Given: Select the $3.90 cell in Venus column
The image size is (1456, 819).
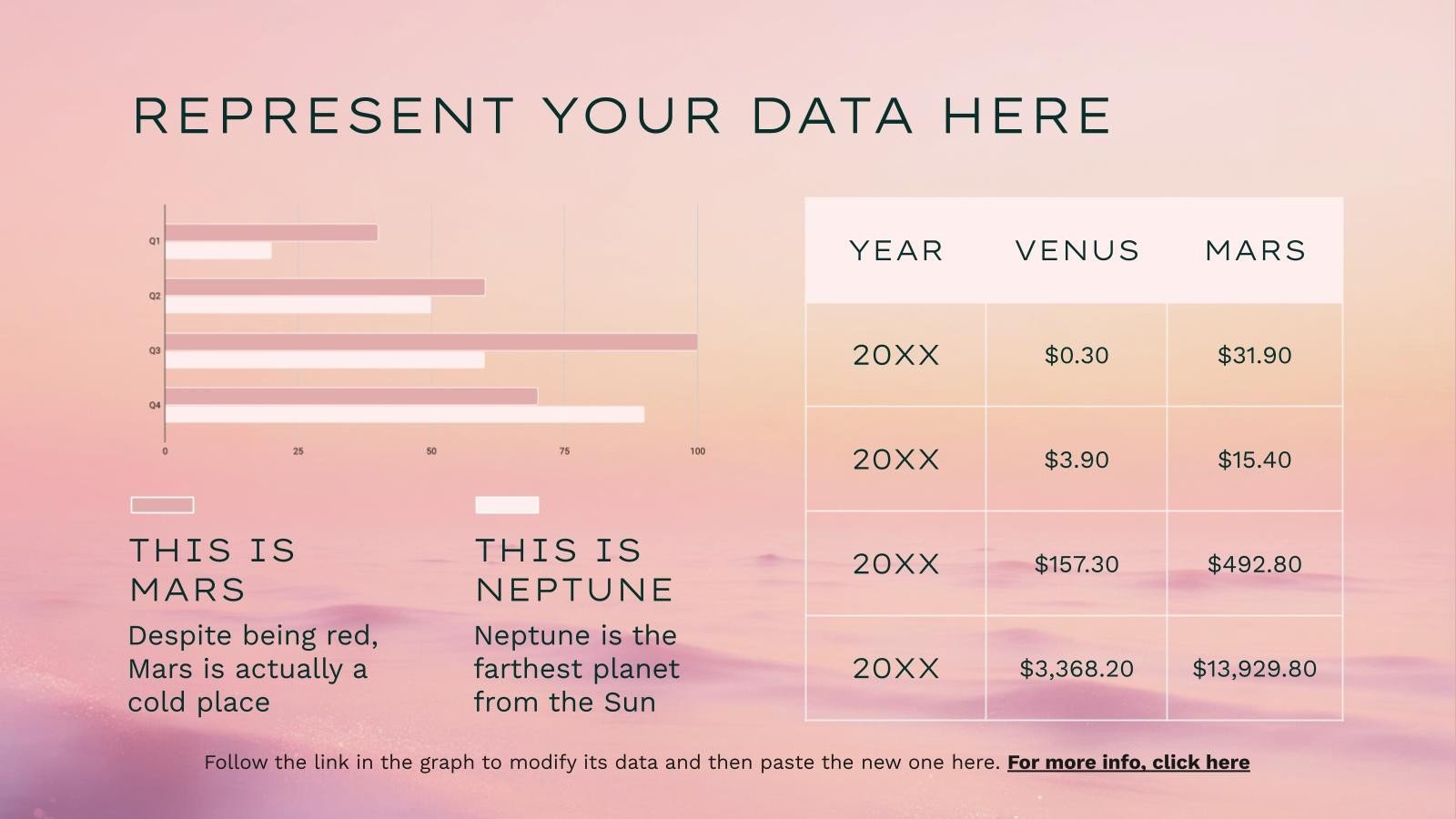Looking at the screenshot, I should tap(1077, 460).
